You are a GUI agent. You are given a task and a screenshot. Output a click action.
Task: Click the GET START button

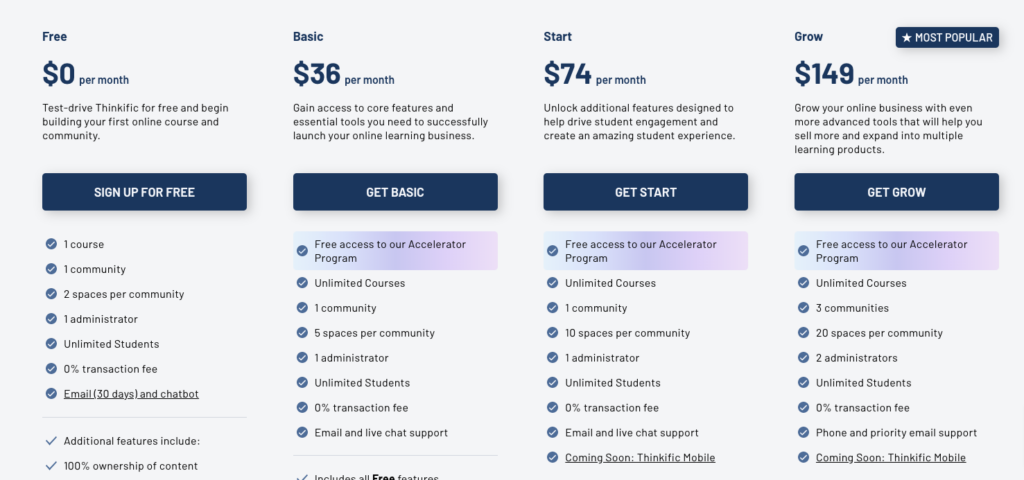click(646, 192)
